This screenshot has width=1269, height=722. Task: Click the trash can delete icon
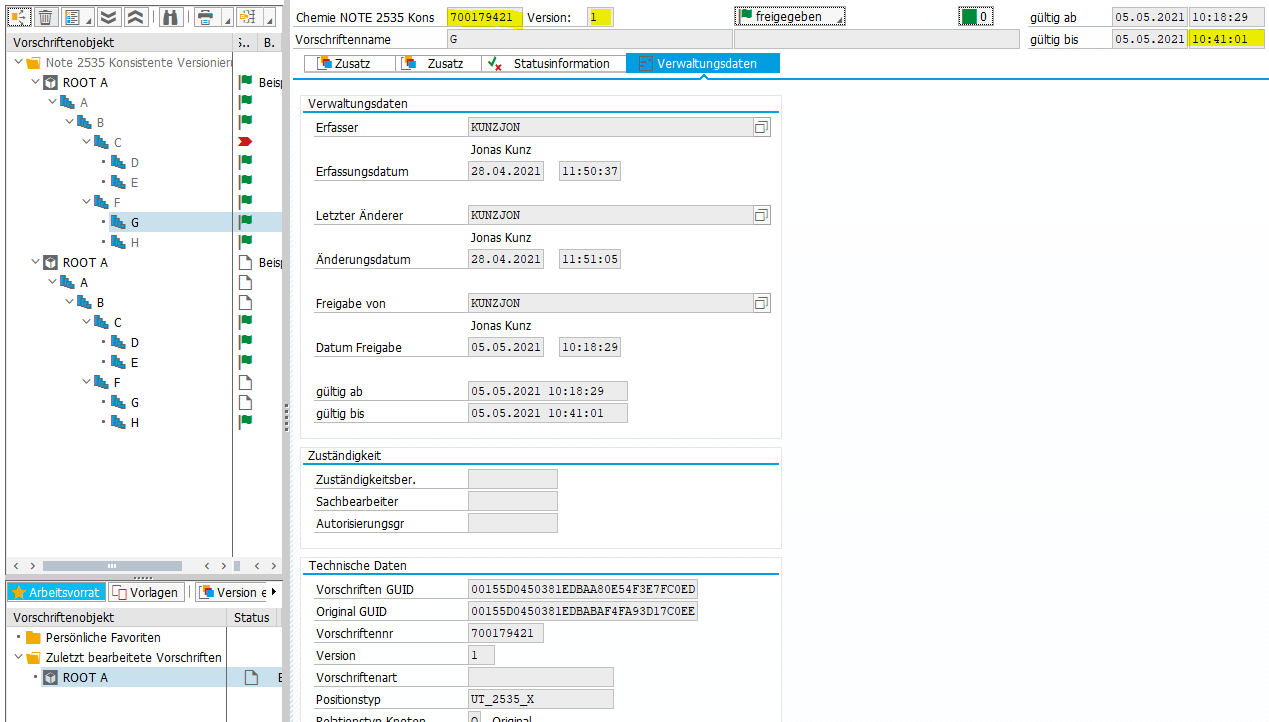click(x=45, y=17)
